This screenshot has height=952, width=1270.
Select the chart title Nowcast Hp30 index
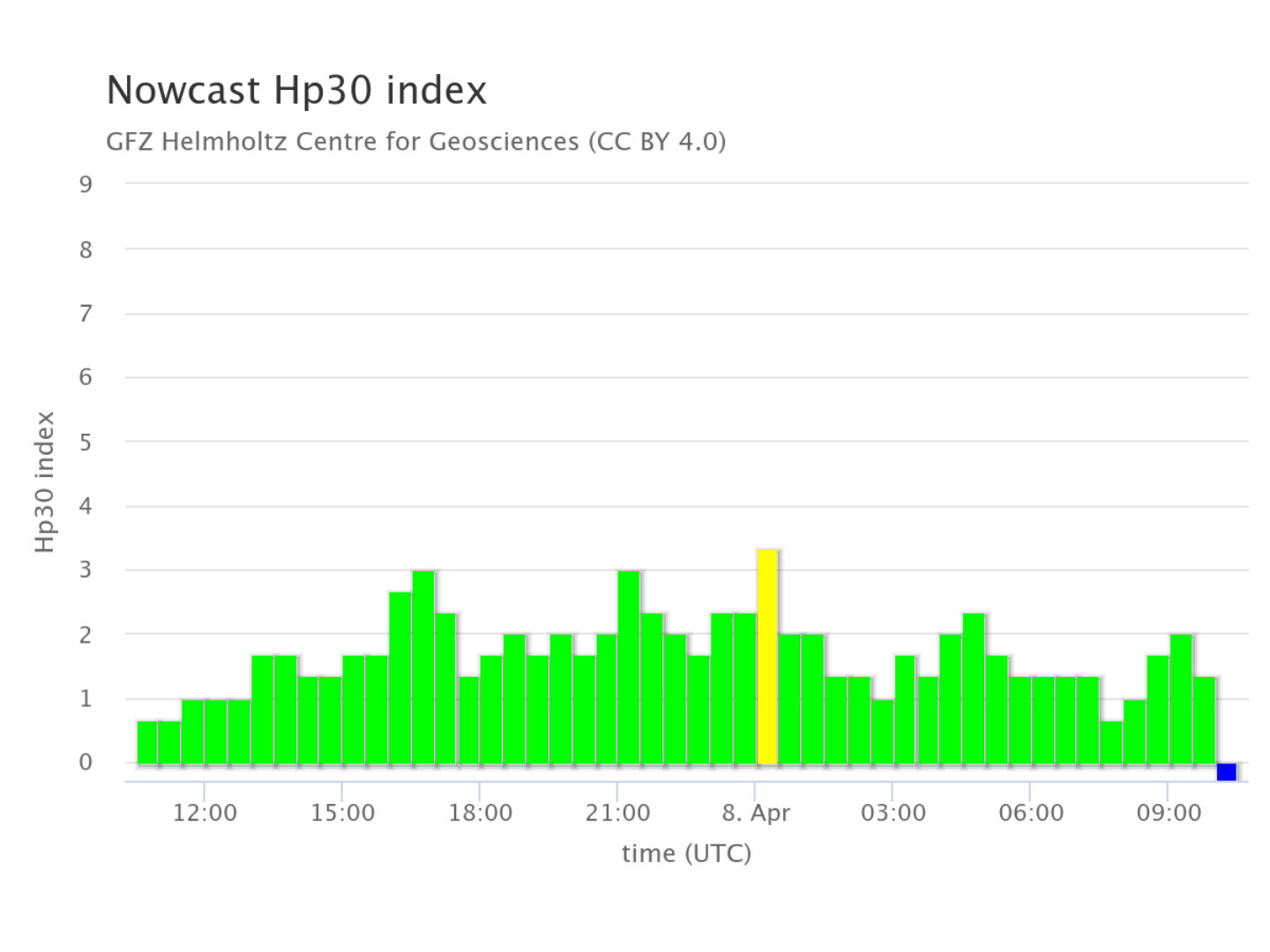pyautogui.click(x=296, y=91)
